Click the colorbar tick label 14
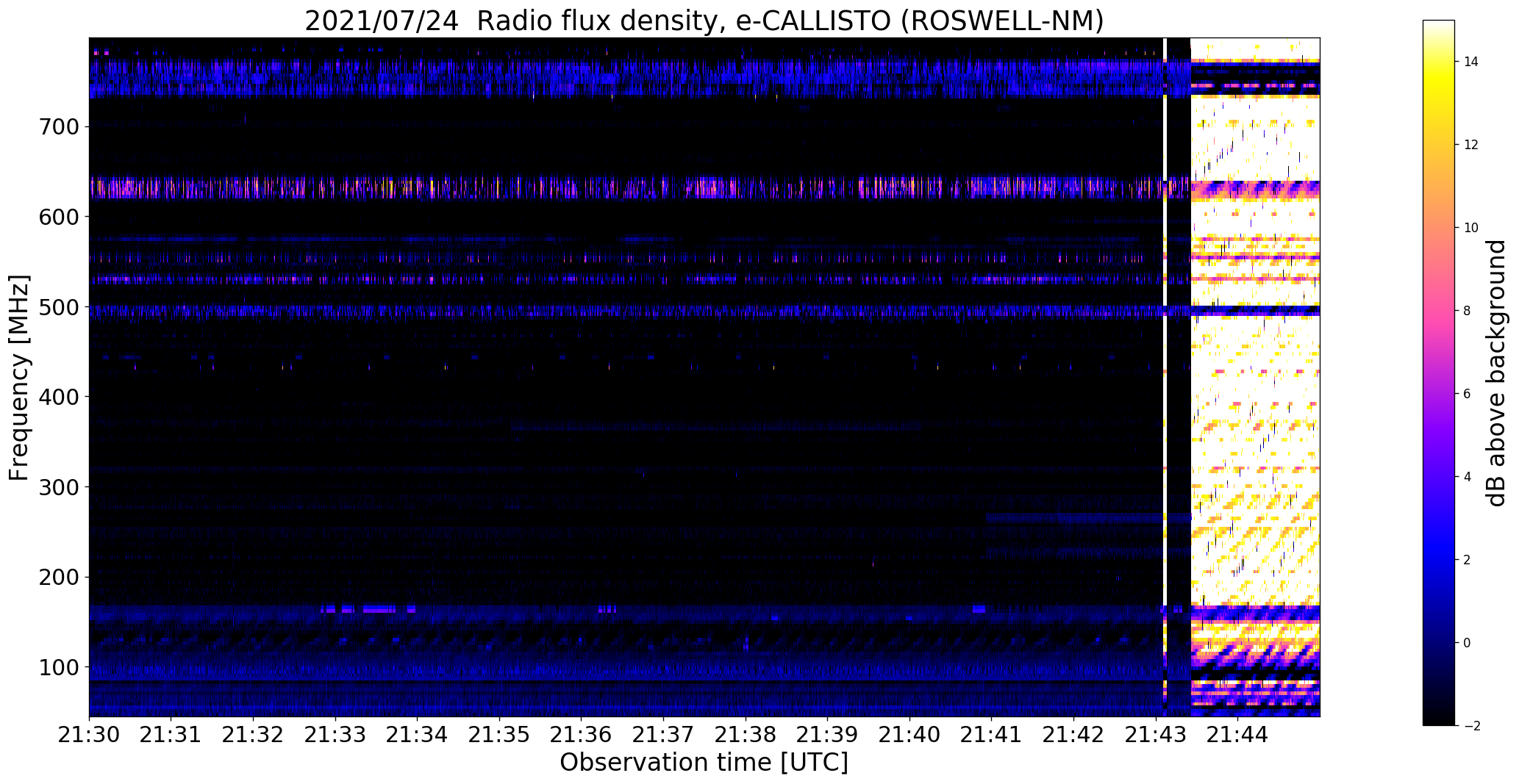Screen dimensions: 1519x784 click(x=1471, y=62)
